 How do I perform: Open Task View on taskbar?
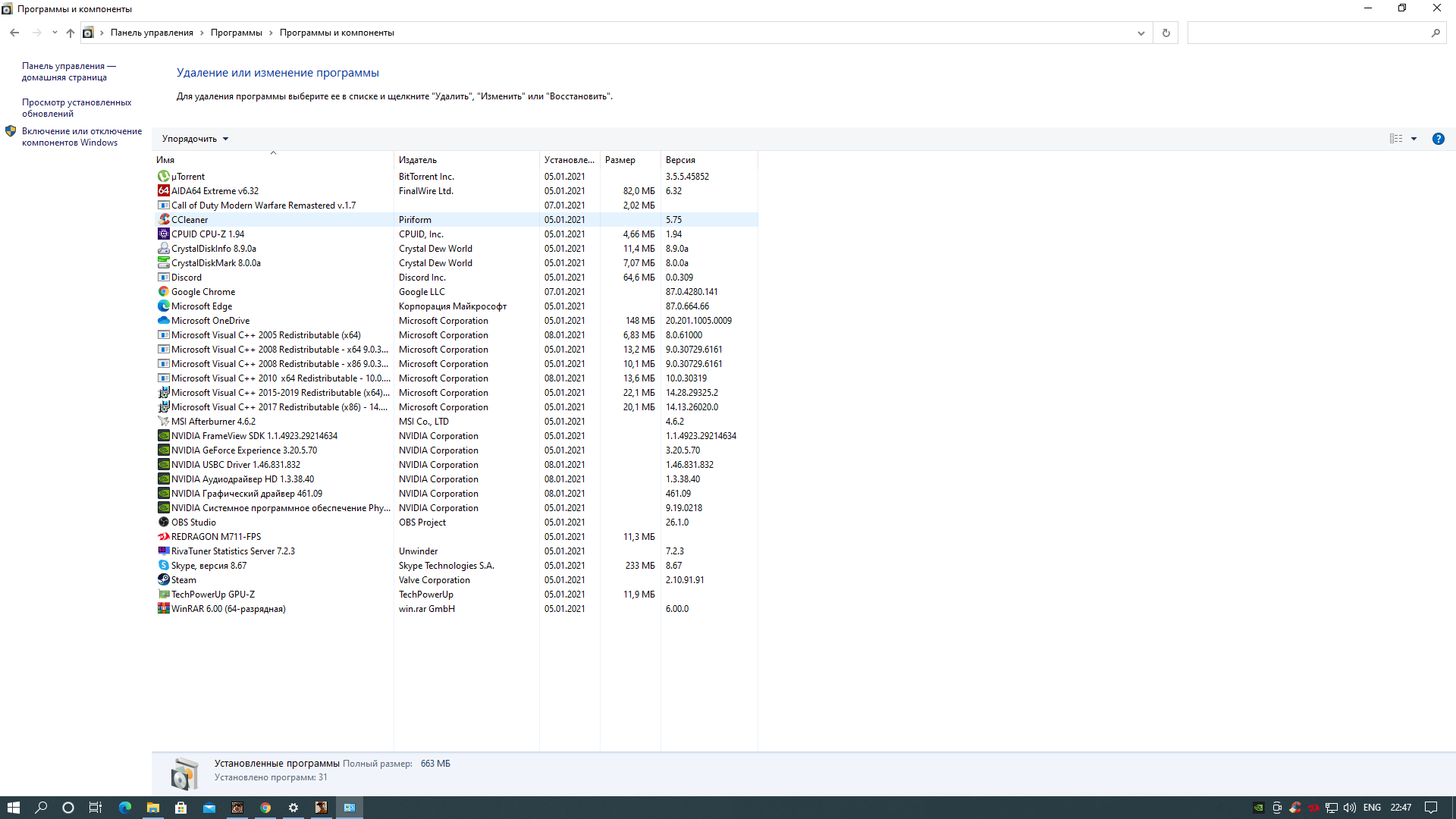(x=96, y=808)
